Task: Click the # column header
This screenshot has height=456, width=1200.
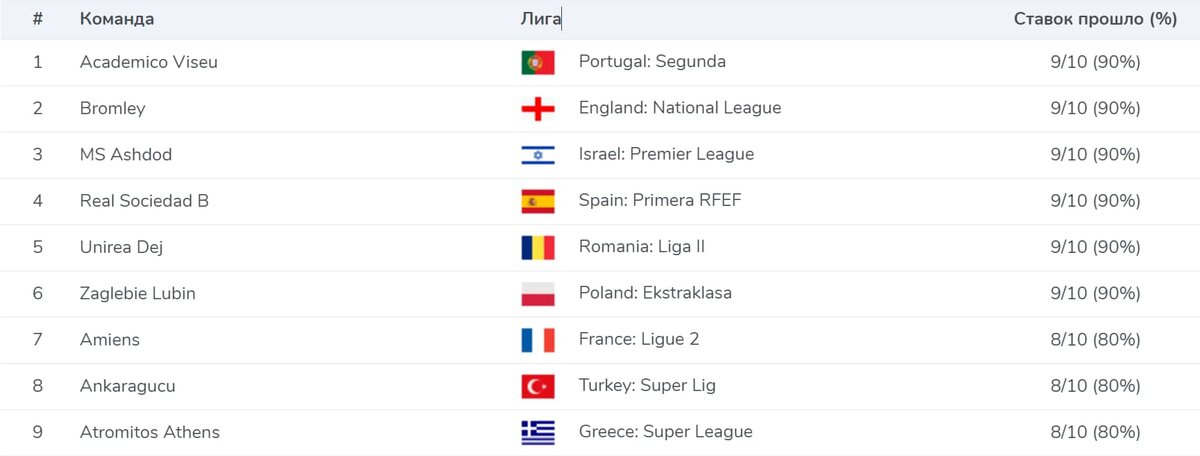Action: click(38, 19)
